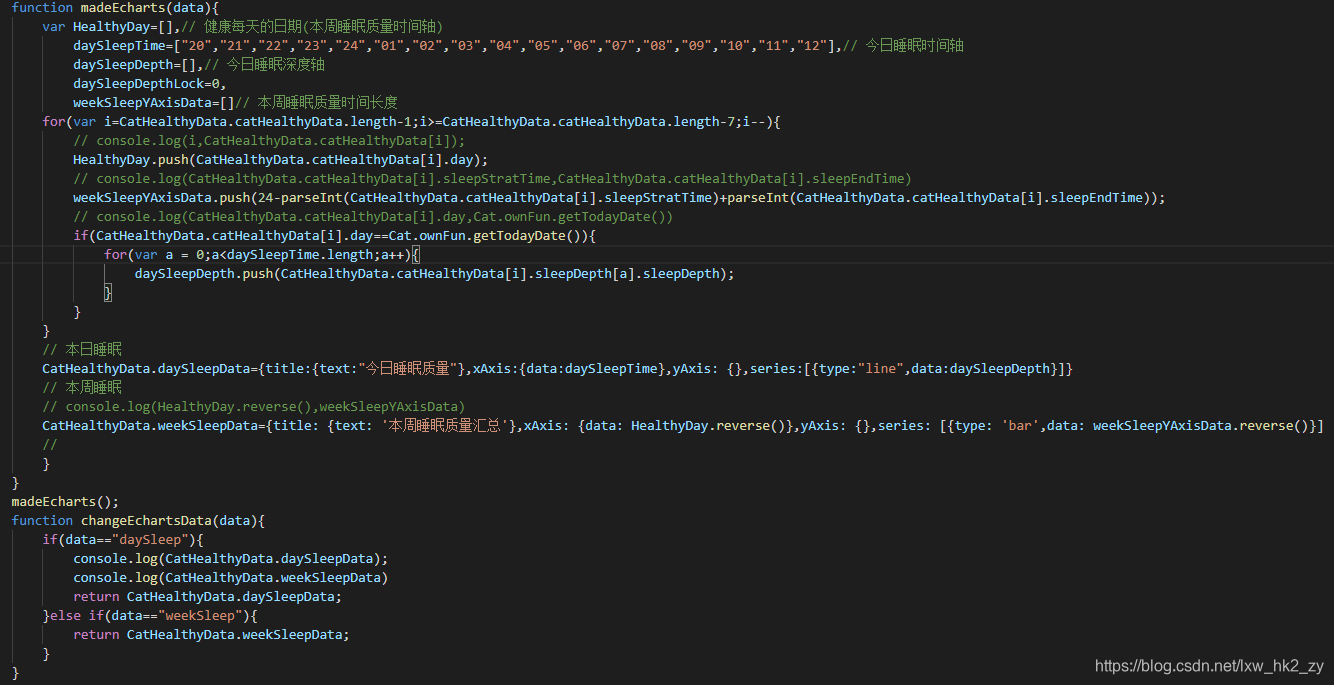The image size is (1334, 685).
Task: Click inner for loop with var a
Action: 262,255
